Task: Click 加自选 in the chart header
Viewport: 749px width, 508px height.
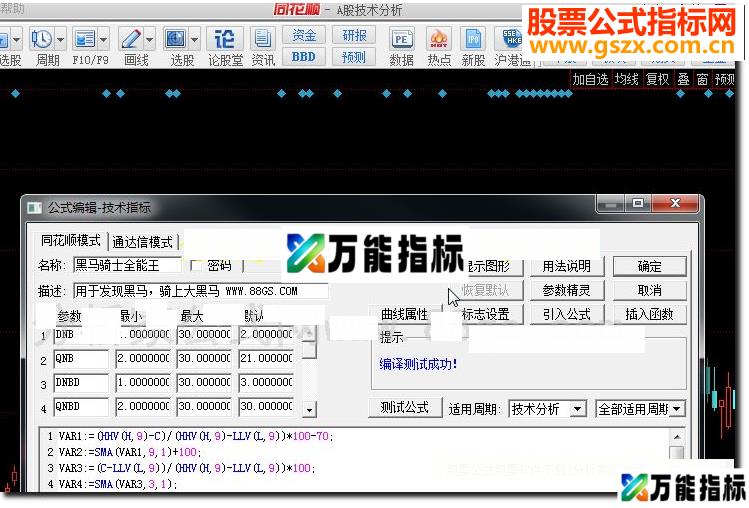Action: click(x=590, y=79)
